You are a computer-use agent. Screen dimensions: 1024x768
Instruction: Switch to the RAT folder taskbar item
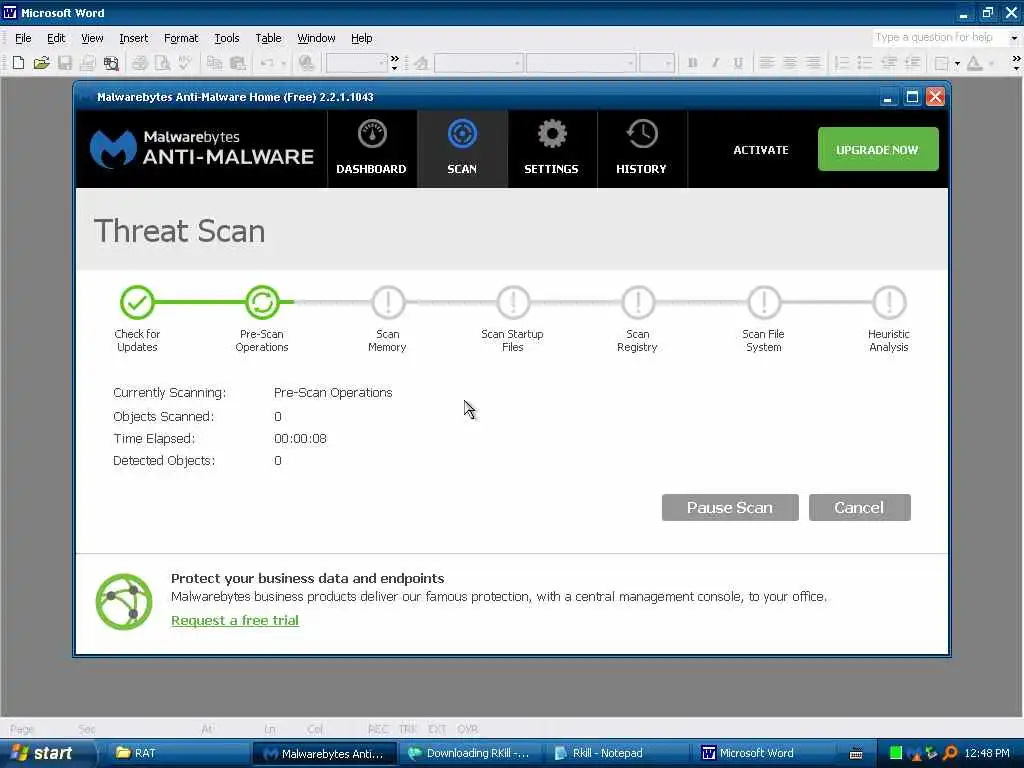pos(179,754)
